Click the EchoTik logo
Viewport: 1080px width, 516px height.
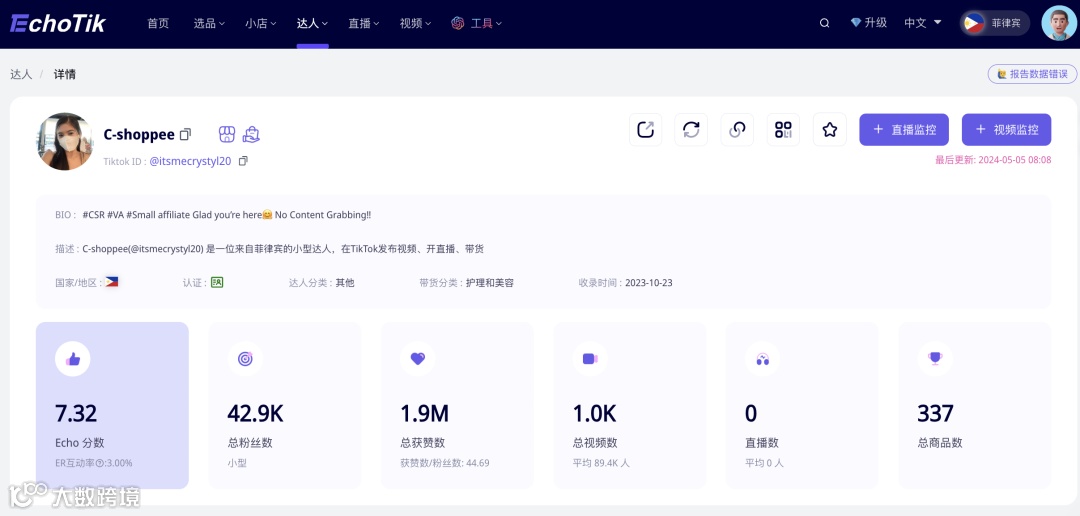click(x=58, y=23)
